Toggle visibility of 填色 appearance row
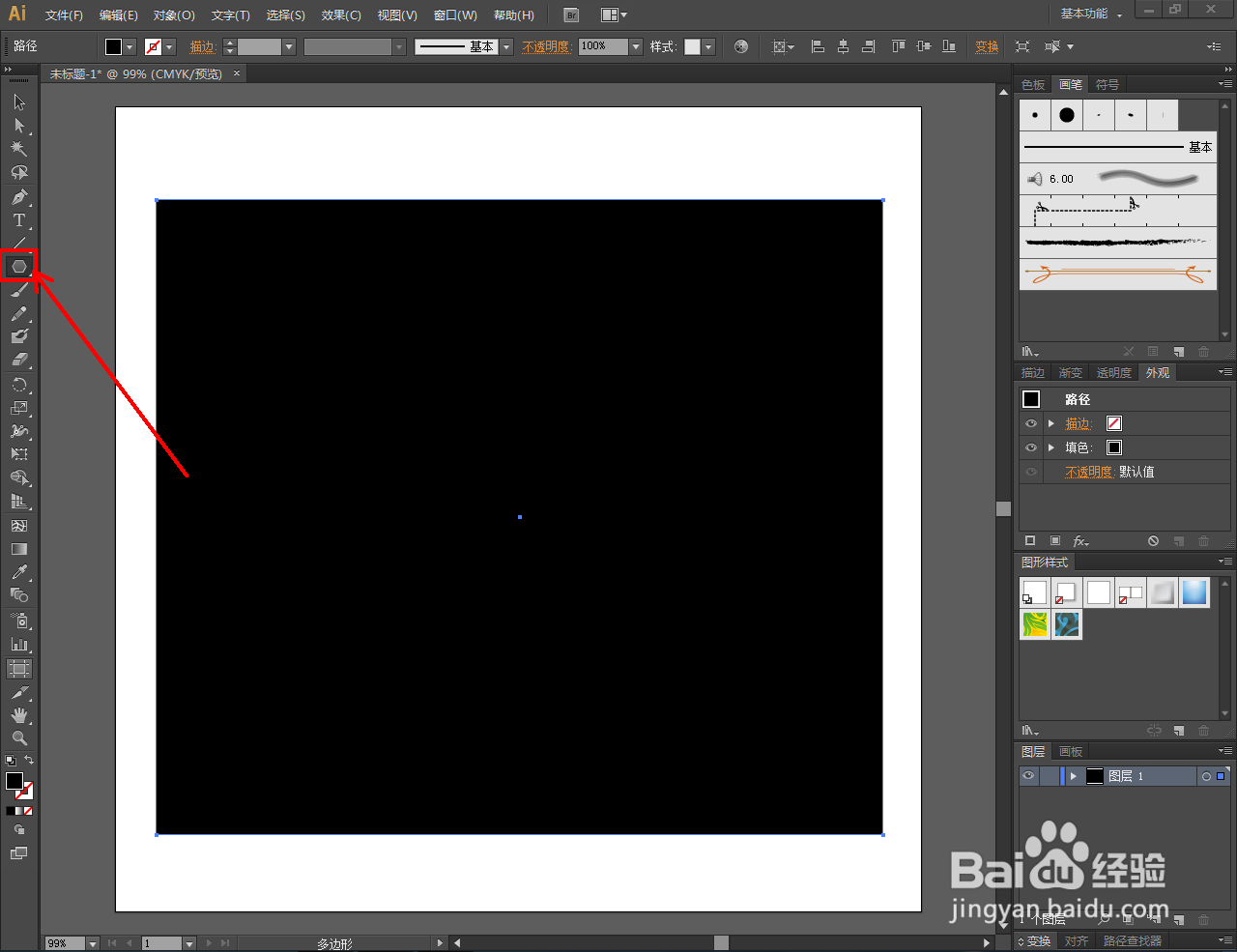 pyautogui.click(x=1031, y=447)
